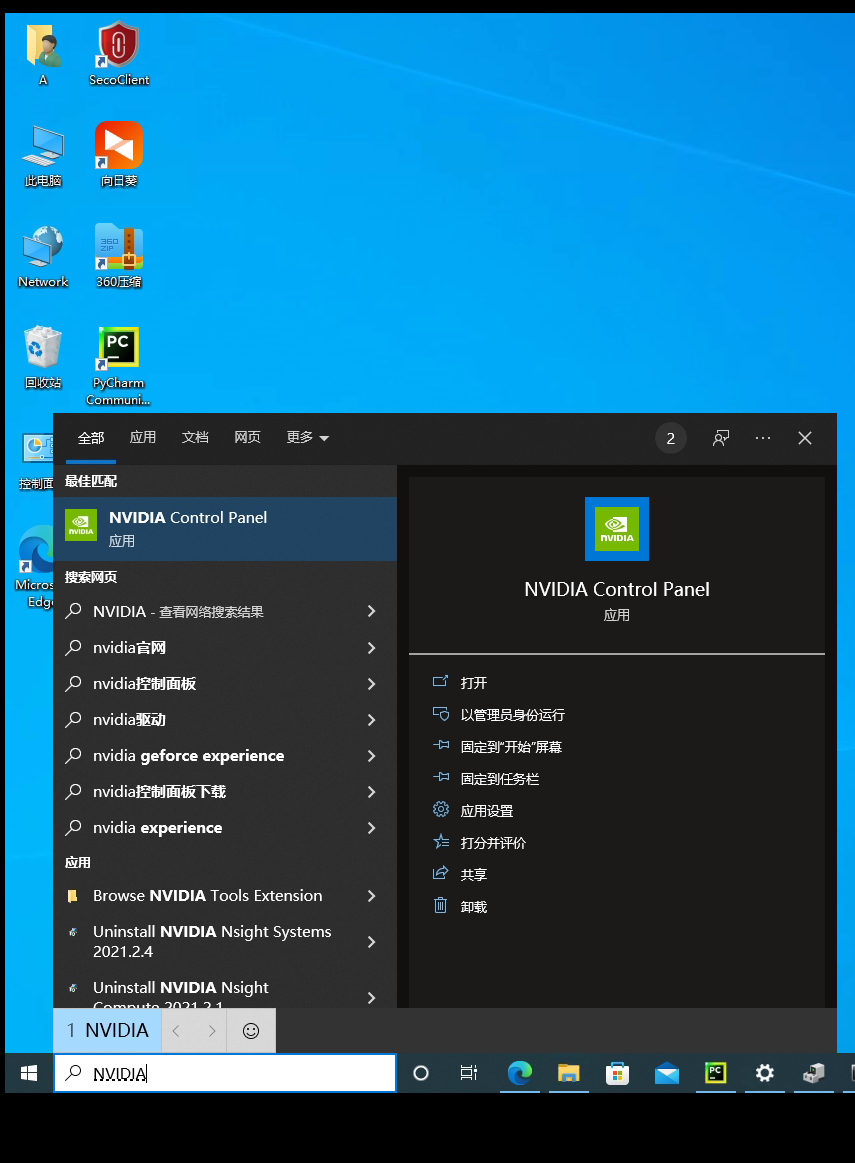Launch Microsoft Edge from taskbar
The height and width of the screenshot is (1163, 855).
click(519, 1073)
